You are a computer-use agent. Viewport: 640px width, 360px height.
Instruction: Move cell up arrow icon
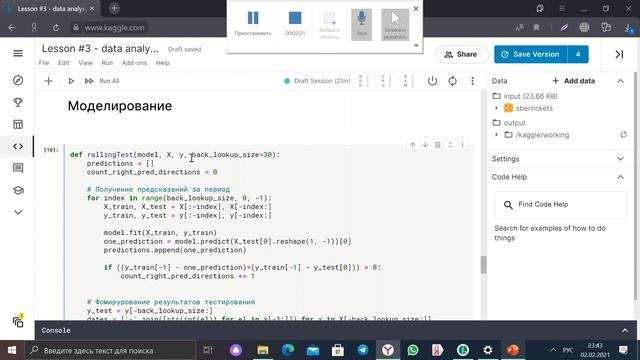click(413, 145)
